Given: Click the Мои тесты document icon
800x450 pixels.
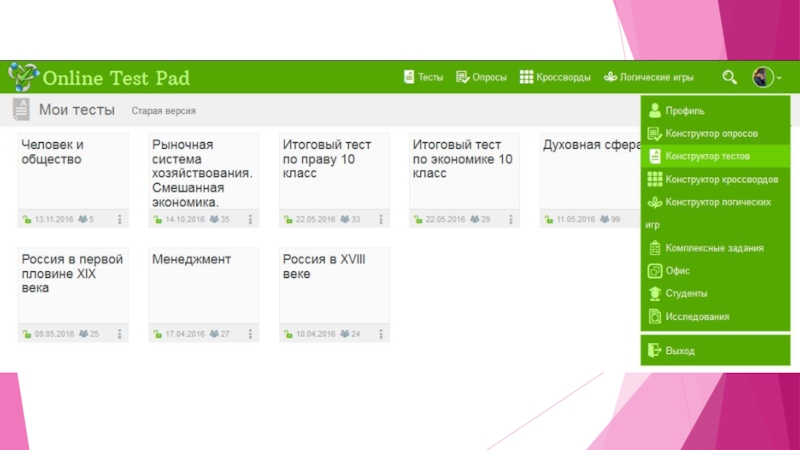Looking at the screenshot, I should coord(21,109).
